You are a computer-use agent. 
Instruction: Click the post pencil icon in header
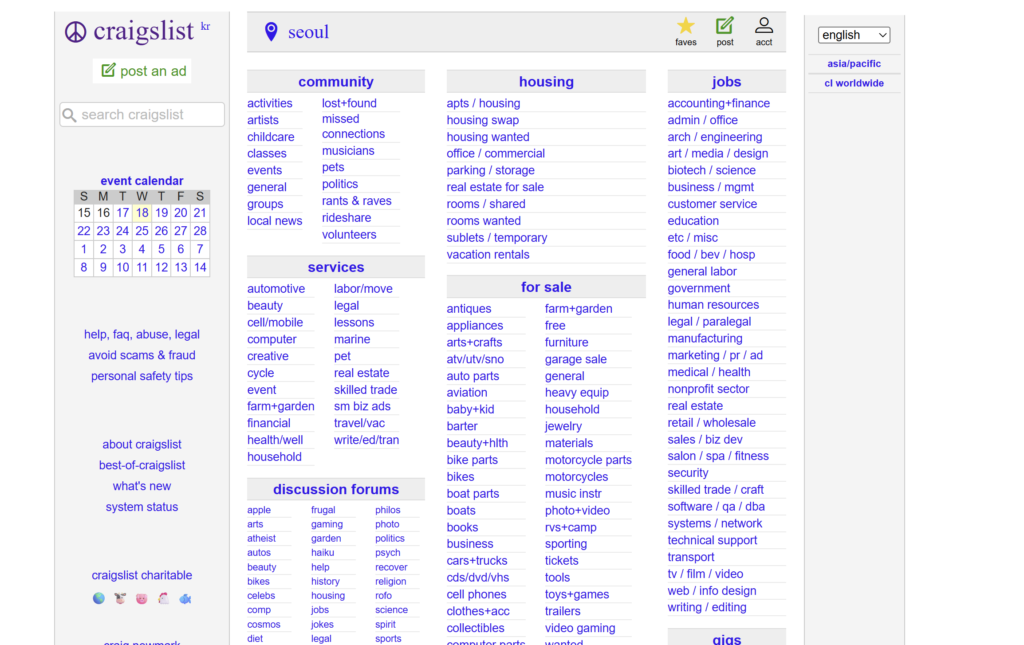tap(724, 26)
